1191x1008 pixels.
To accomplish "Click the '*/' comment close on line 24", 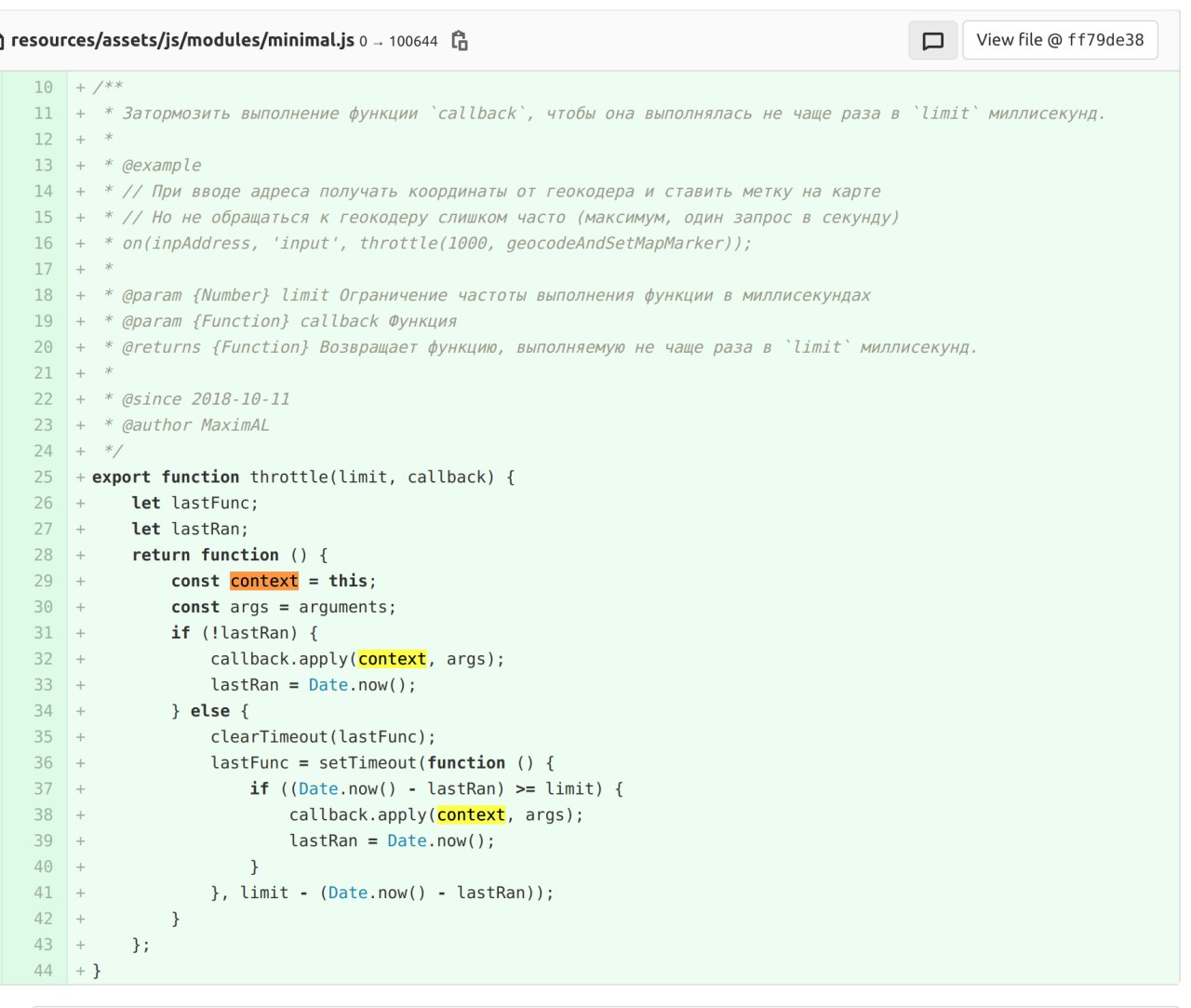I will point(113,451).
